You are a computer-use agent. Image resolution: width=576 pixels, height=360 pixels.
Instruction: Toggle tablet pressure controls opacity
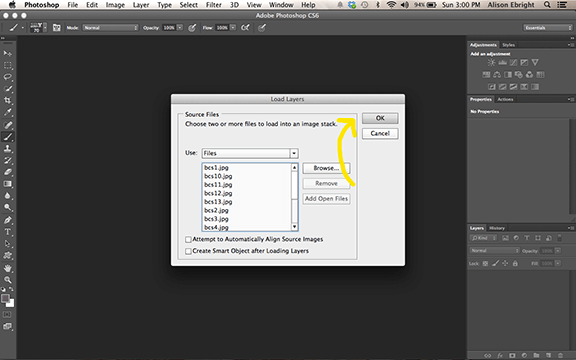[192, 28]
